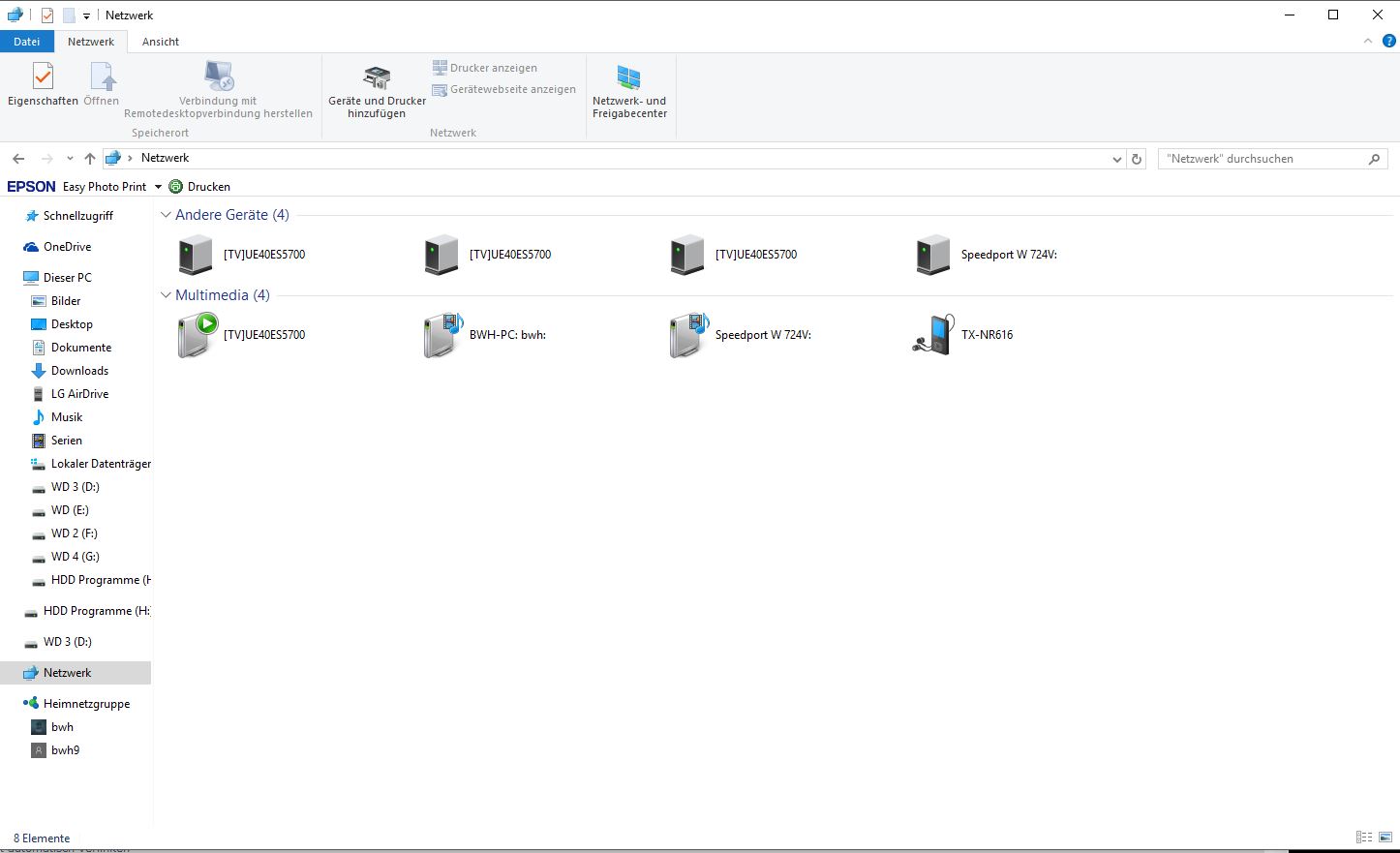This screenshot has height=853, width=1400.
Task: Select Downloads in the navigation pane
Action: (x=79, y=371)
